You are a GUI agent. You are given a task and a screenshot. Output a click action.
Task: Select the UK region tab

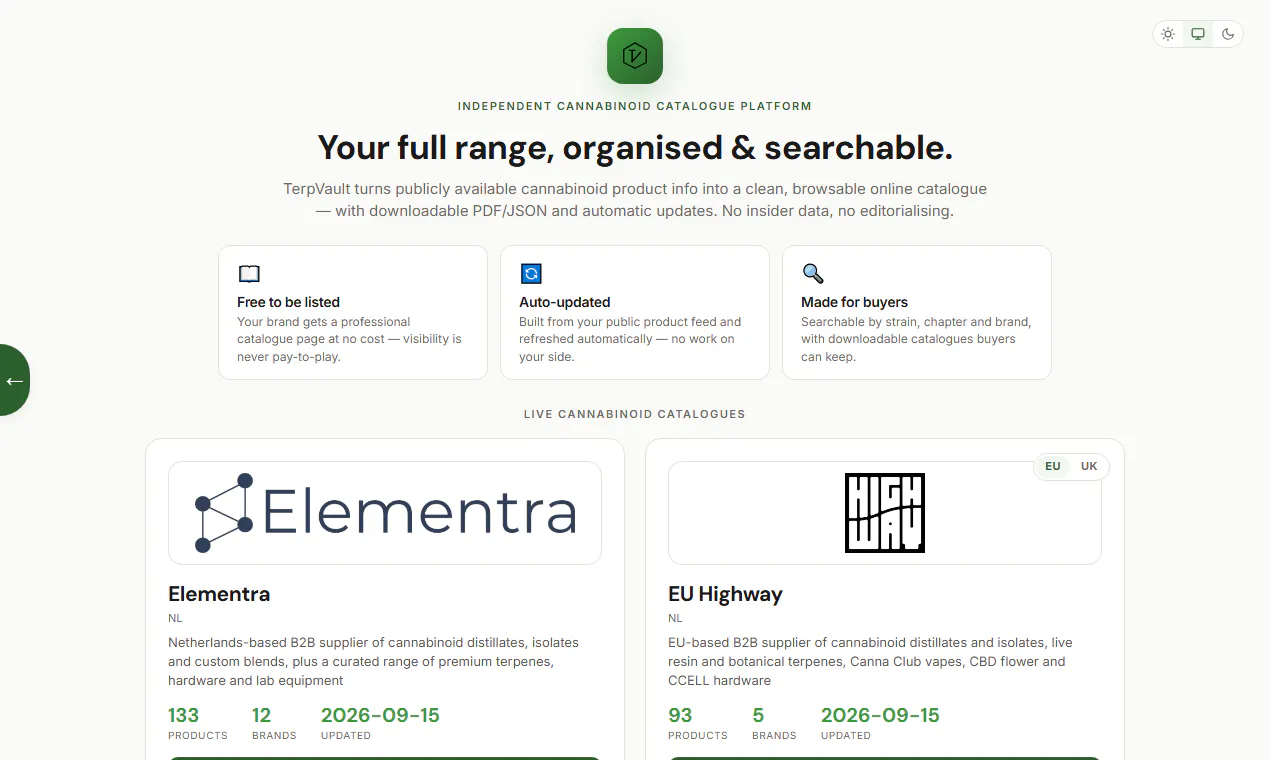(x=1089, y=466)
